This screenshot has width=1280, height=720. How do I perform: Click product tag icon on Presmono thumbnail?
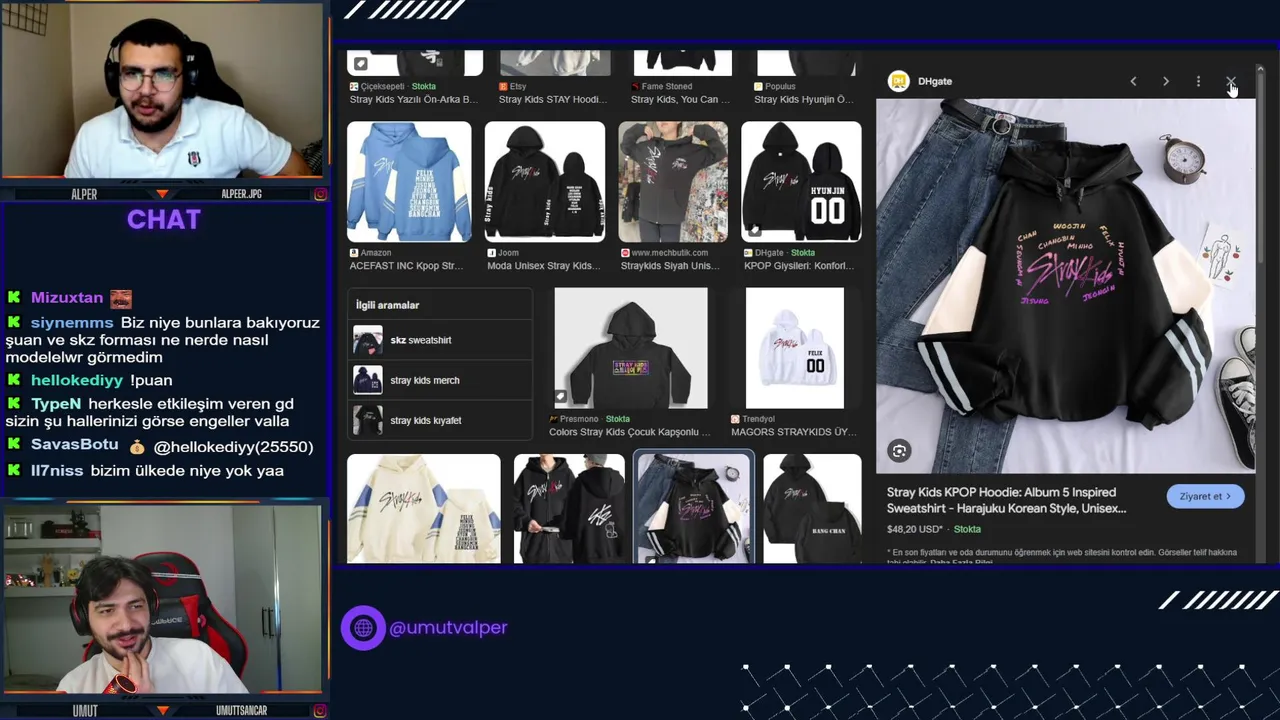point(561,396)
